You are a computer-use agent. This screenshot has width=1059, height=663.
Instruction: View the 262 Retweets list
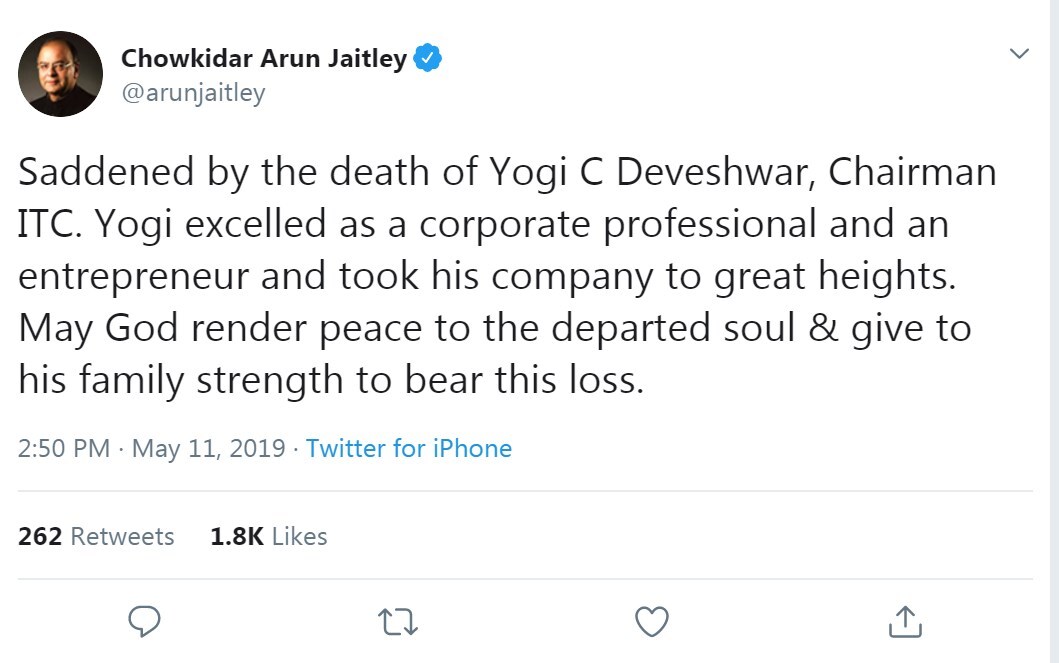point(96,537)
